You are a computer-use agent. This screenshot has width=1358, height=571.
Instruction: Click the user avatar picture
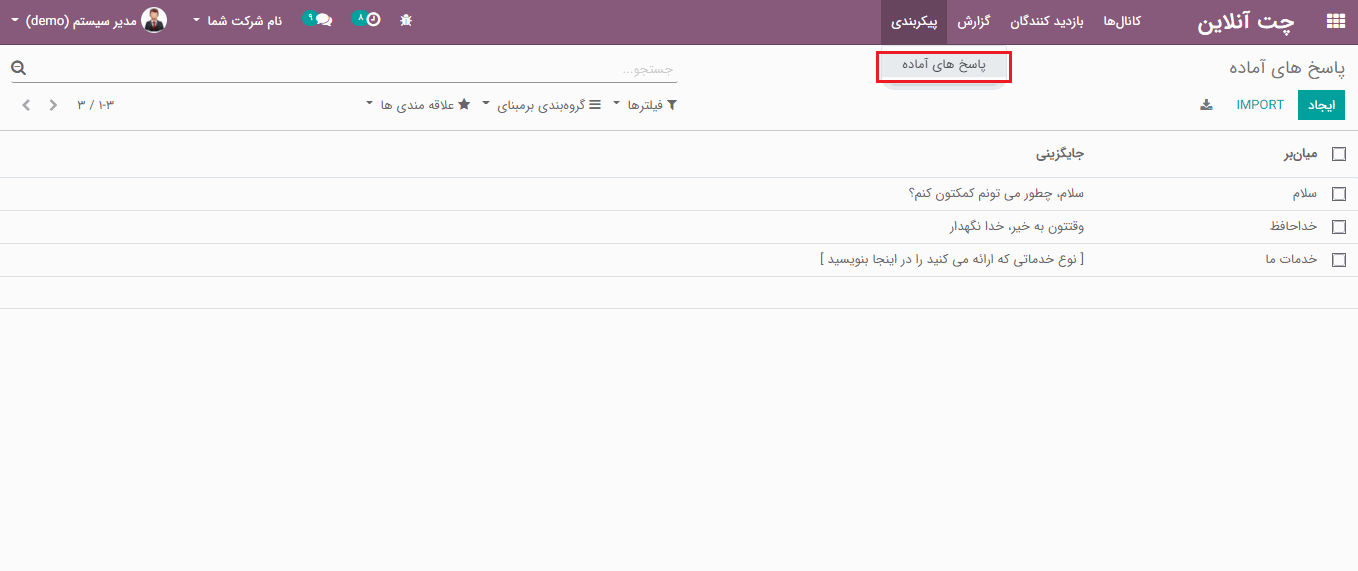point(154,20)
